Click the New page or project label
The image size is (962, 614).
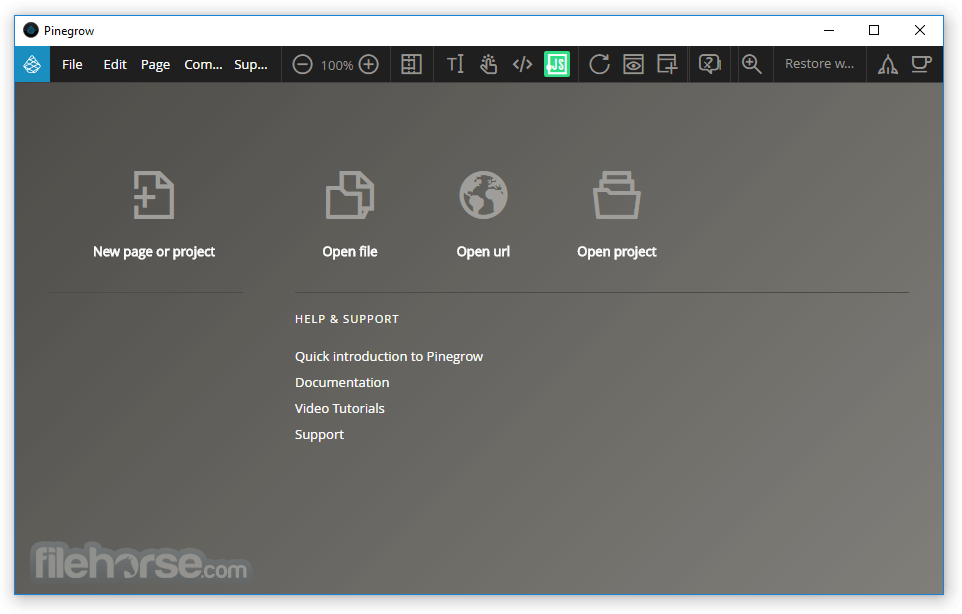click(154, 252)
